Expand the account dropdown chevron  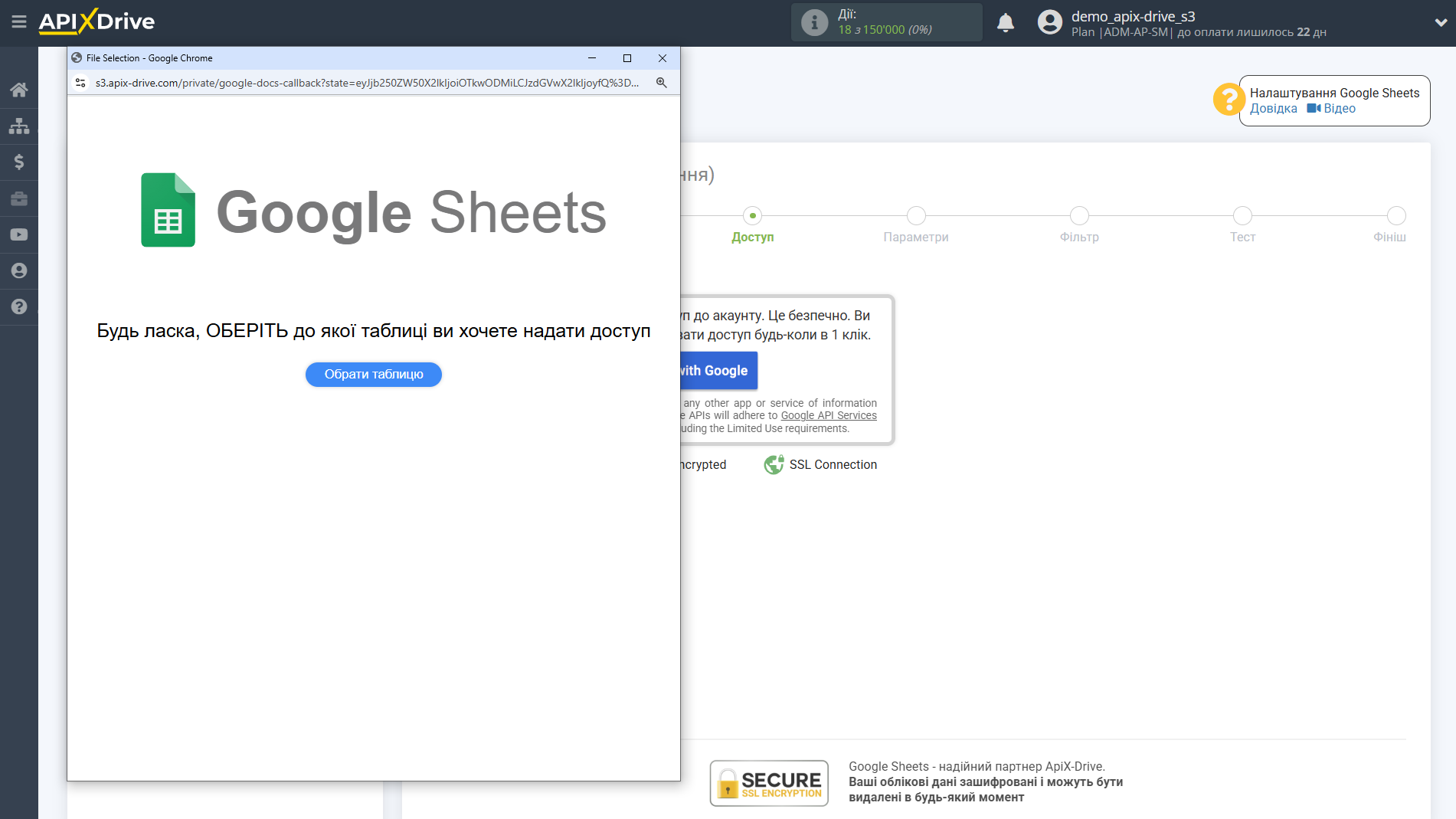pyautogui.click(x=1441, y=23)
